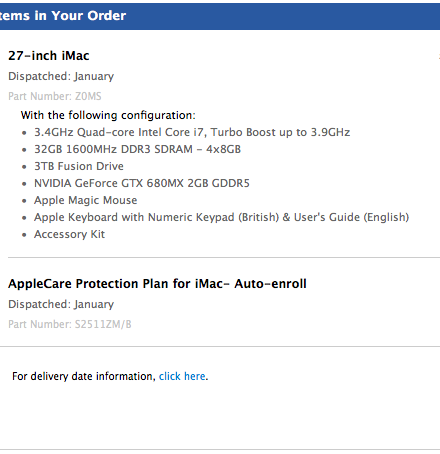Select the Apple Magic Mouse item
Viewport: 440px width, 454px height.
pos(86,200)
